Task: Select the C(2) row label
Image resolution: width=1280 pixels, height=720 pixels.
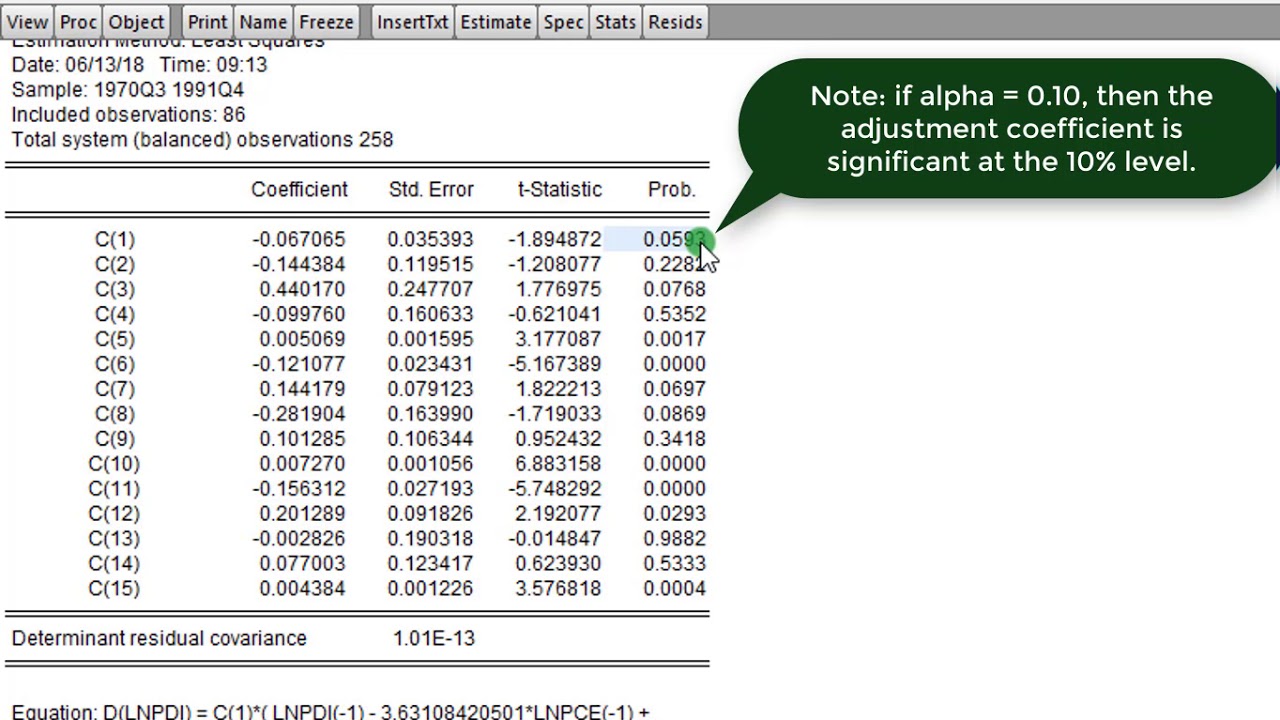Action: click(x=115, y=265)
